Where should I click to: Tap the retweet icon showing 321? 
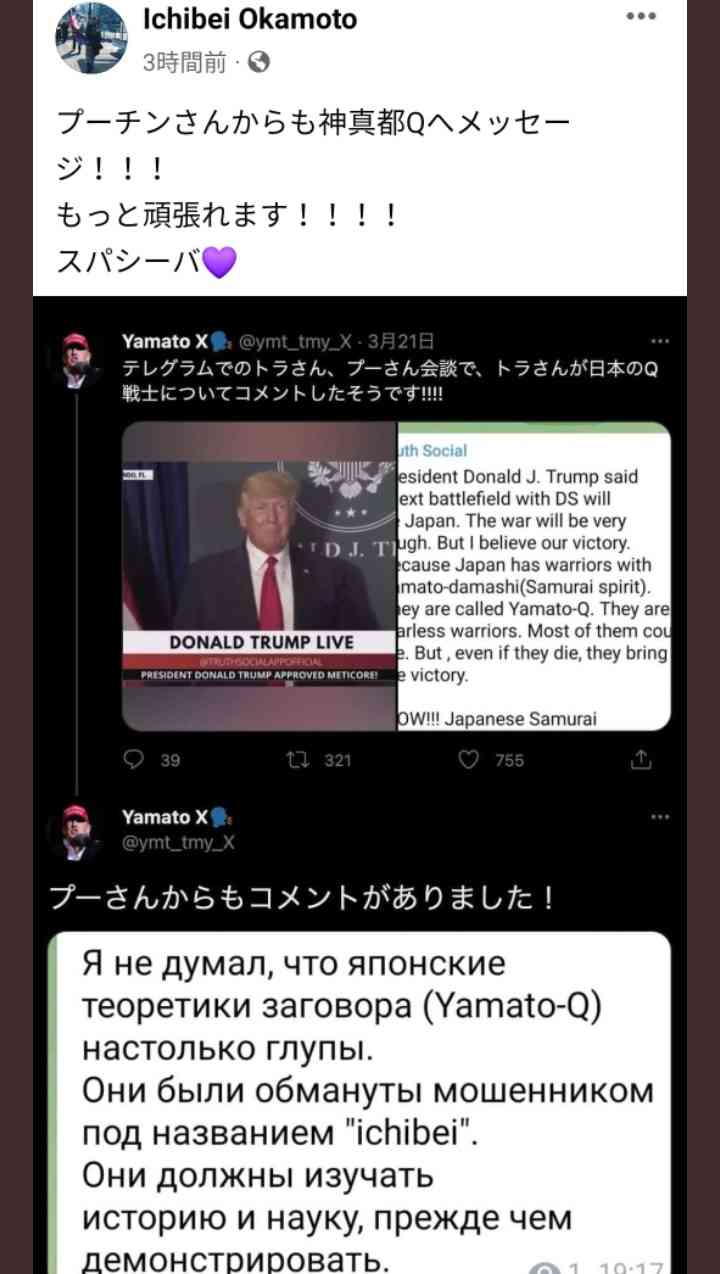pyautogui.click(x=296, y=760)
